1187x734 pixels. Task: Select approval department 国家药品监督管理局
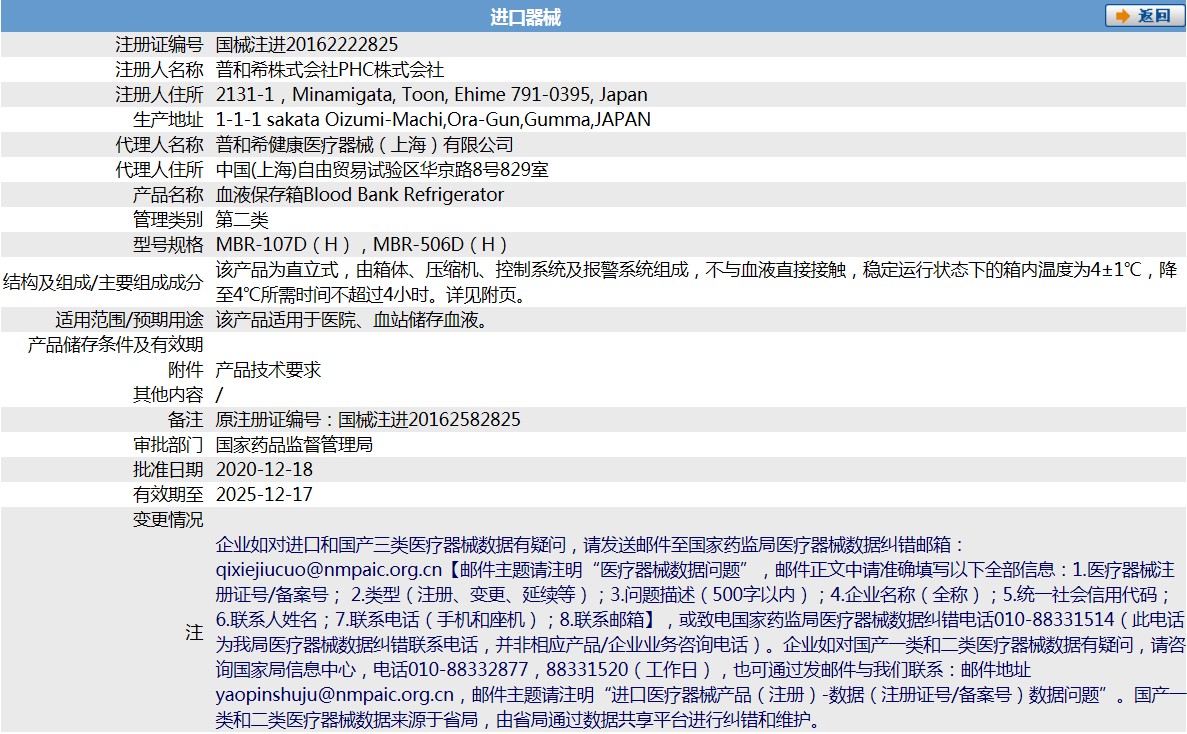(x=294, y=444)
